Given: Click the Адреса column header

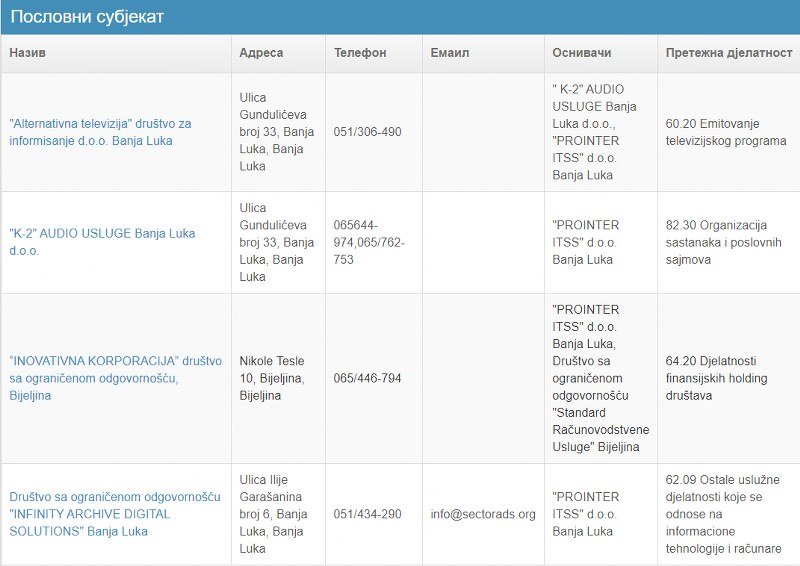Looking at the screenshot, I should [x=261, y=53].
